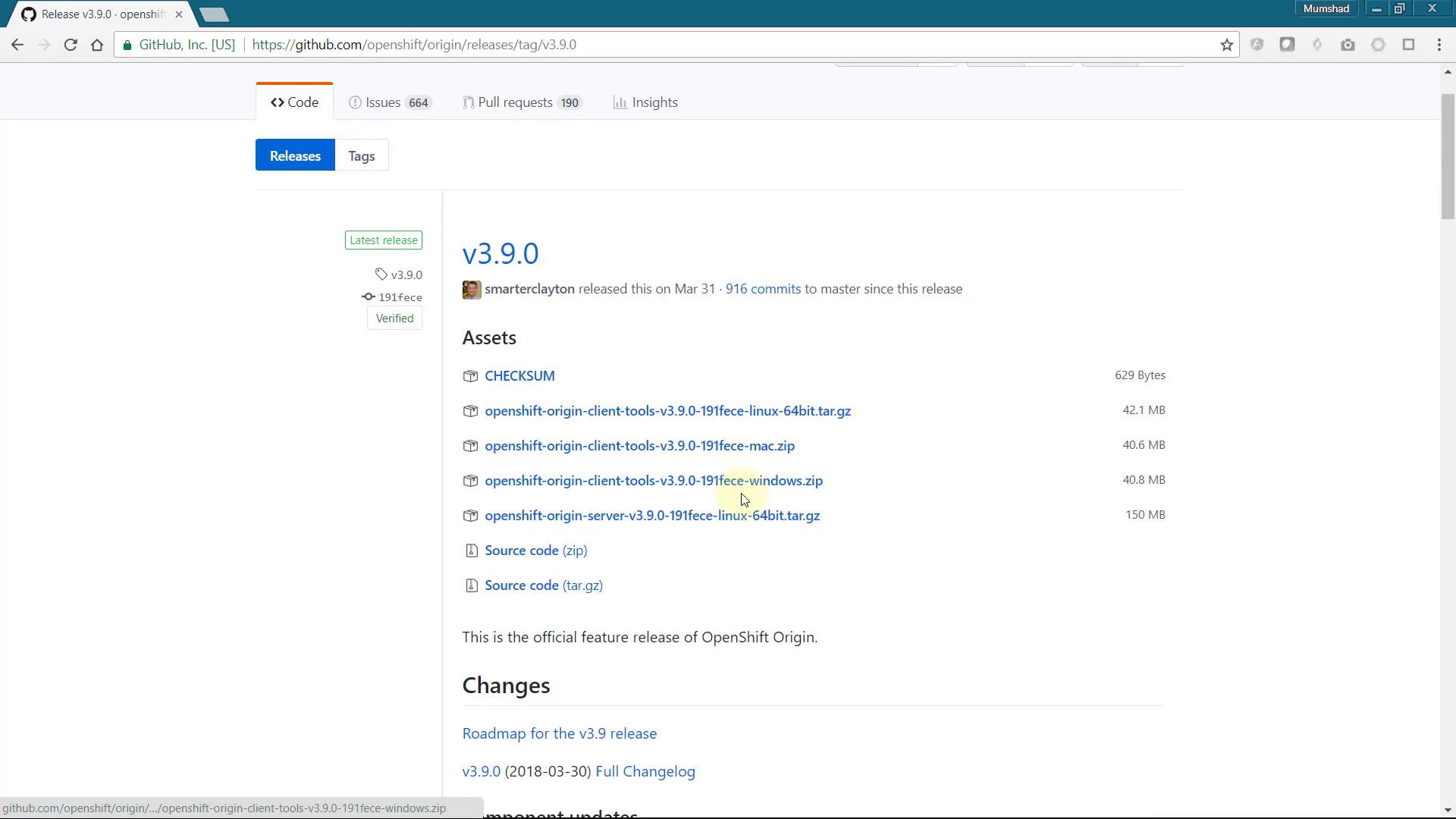
Task: Open the Chrome three-dot menu
Action: pos(1439,45)
